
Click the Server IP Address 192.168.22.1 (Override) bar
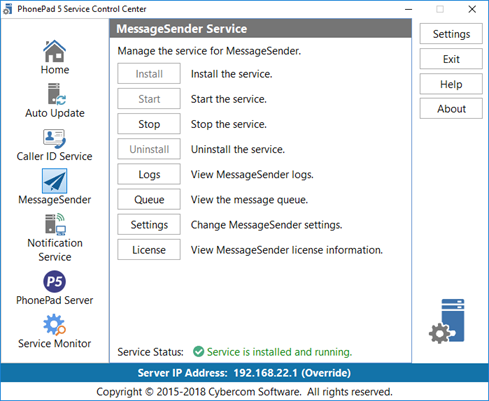click(244, 373)
